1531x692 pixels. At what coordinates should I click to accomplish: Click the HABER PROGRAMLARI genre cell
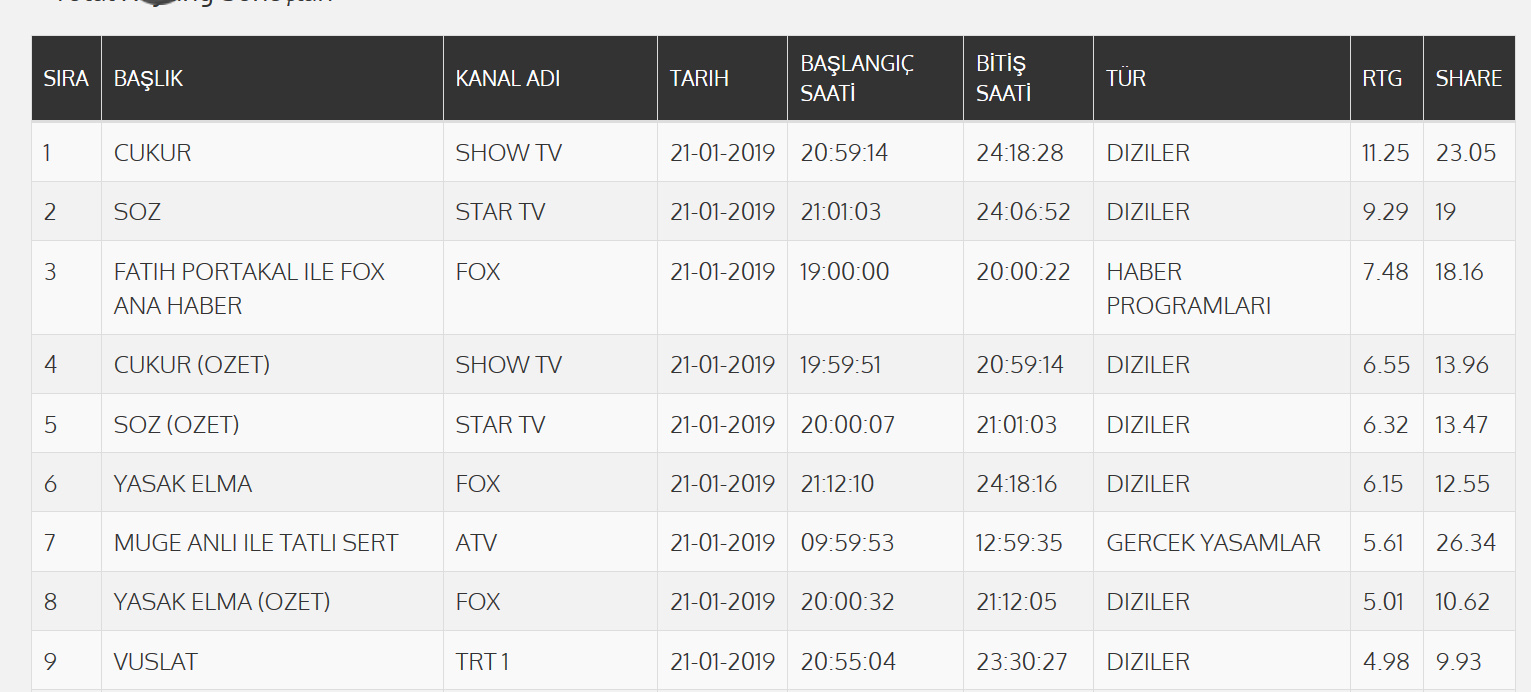tap(1188, 288)
